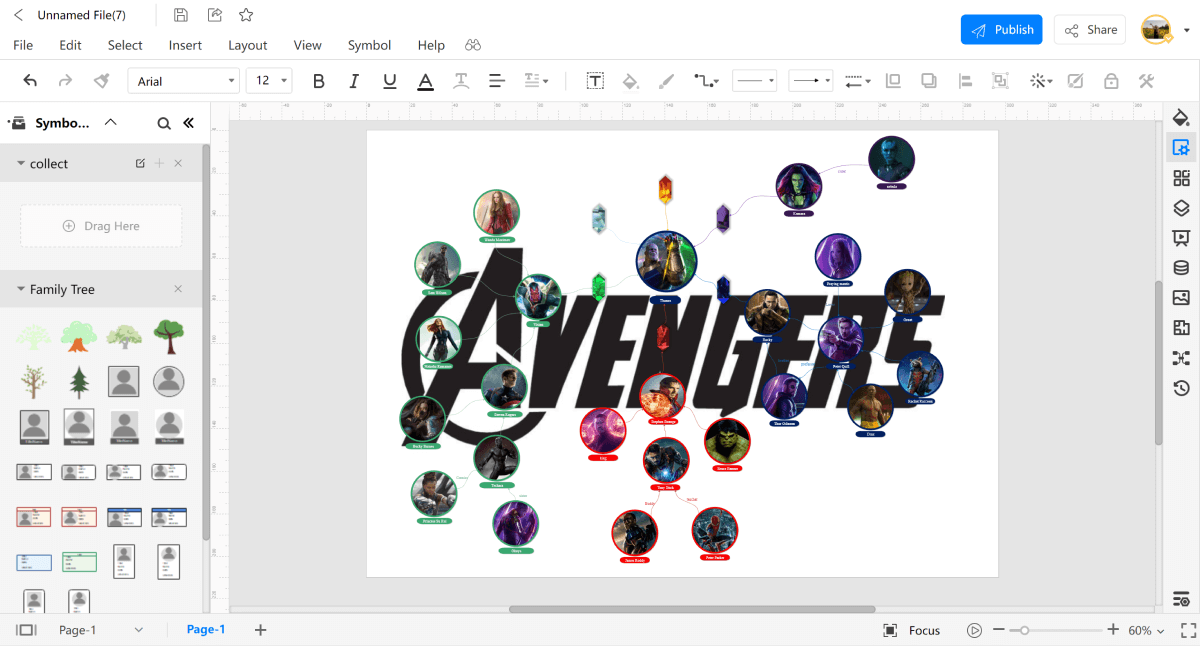Open the Insert menu
Viewport: 1200px width, 646px height.
coord(185,45)
